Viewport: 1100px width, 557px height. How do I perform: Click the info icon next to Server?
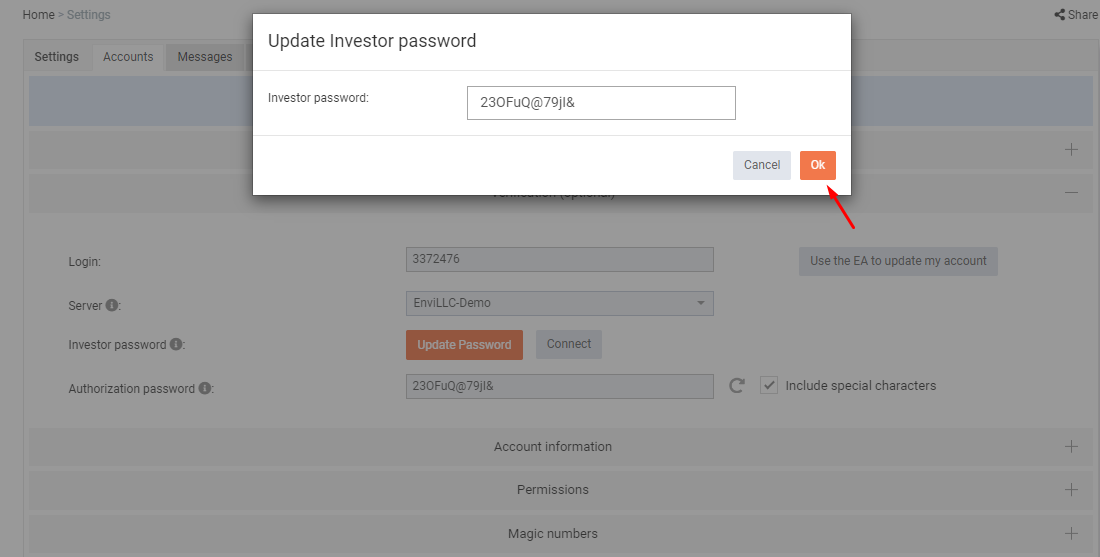tap(111, 305)
